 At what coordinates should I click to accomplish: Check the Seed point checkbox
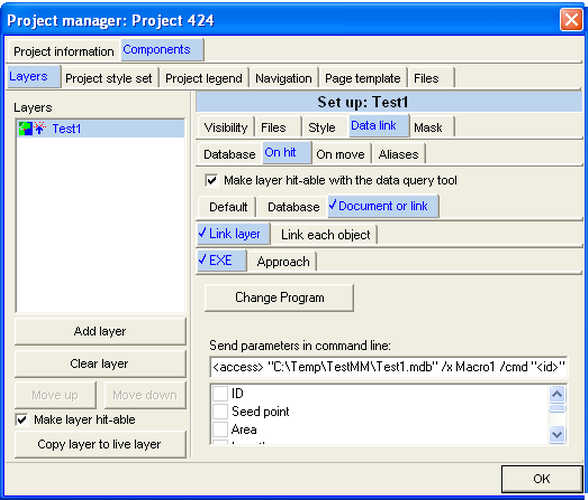(220, 411)
